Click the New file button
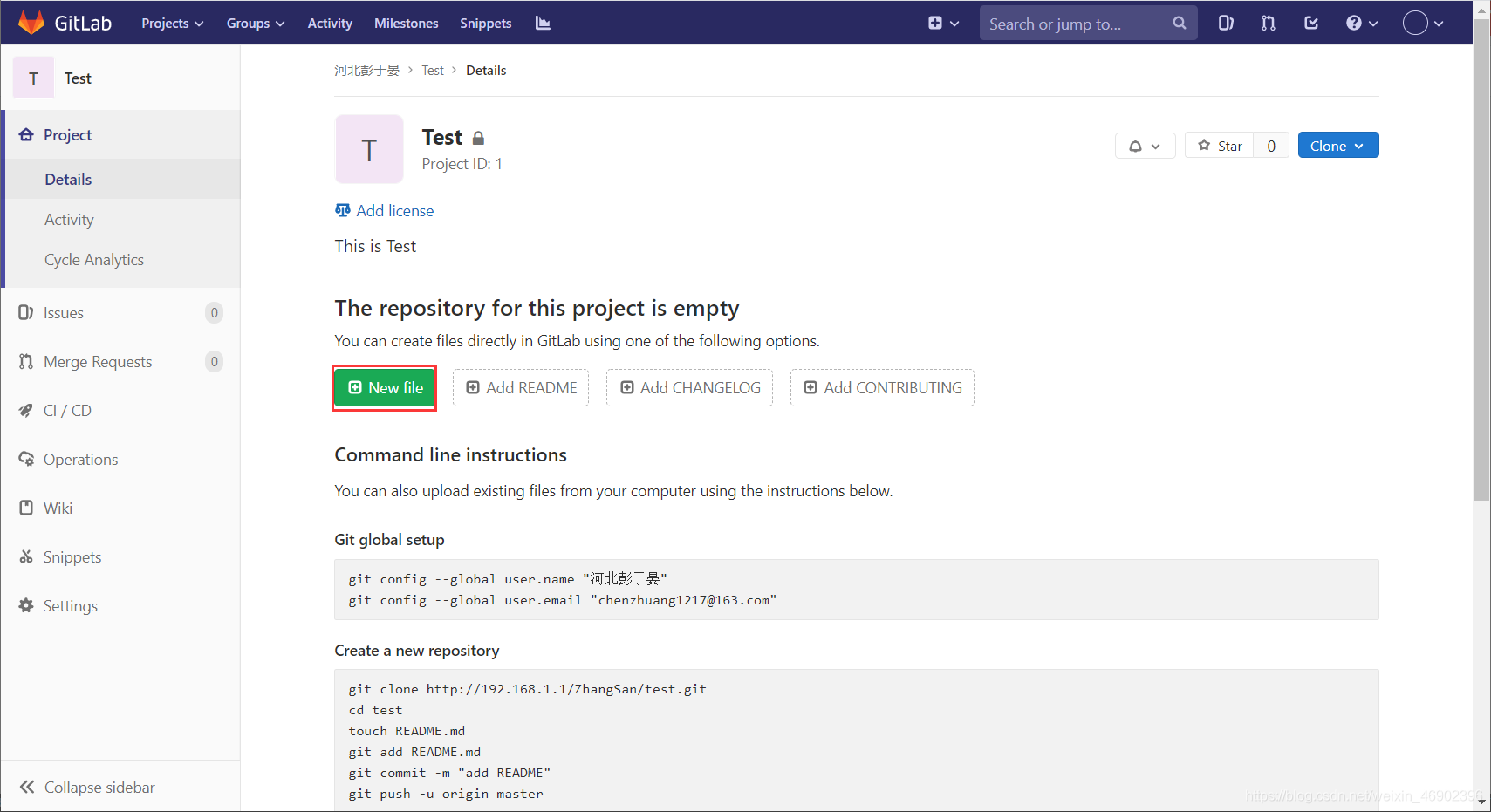This screenshot has width=1491, height=812. pos(385,388)
